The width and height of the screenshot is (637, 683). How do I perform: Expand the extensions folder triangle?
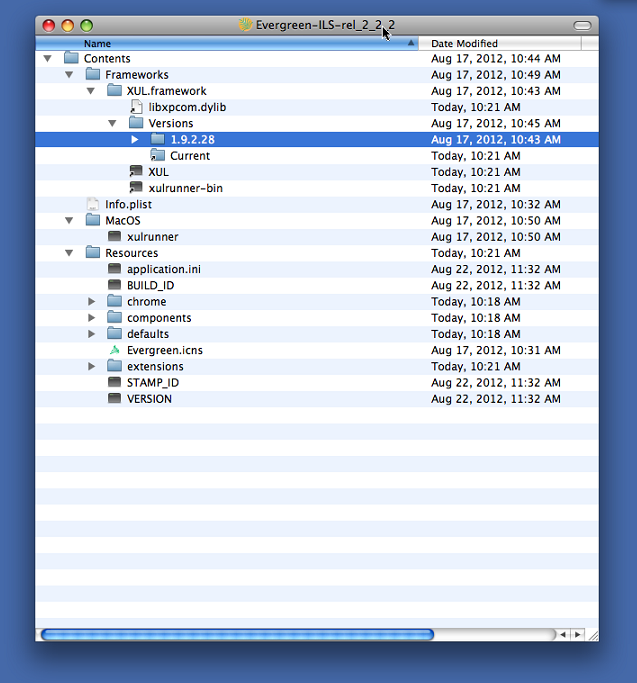pyautogui.click(x=92, y=367)
